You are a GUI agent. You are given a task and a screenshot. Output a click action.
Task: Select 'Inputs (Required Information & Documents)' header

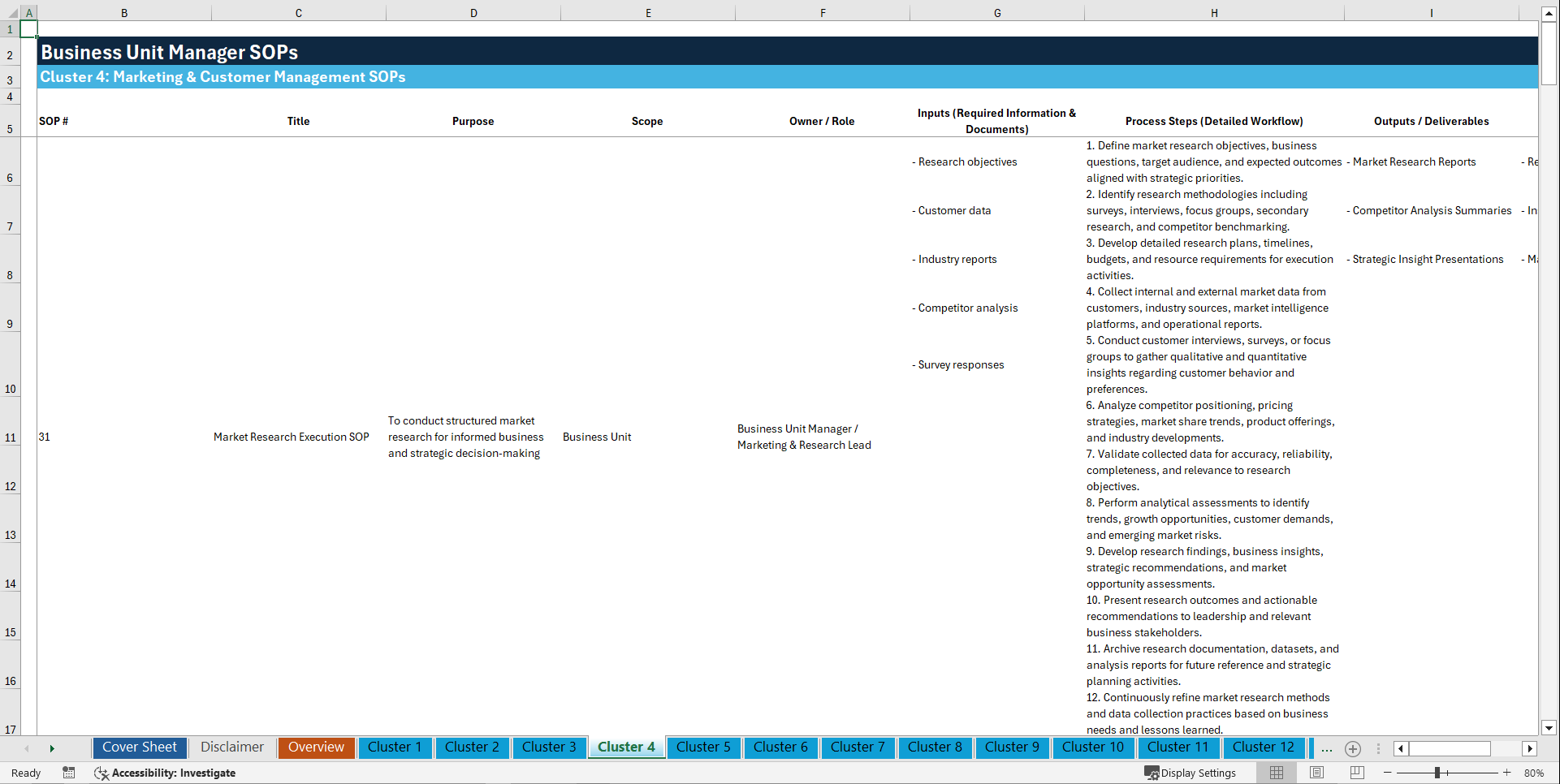(996, 121)
